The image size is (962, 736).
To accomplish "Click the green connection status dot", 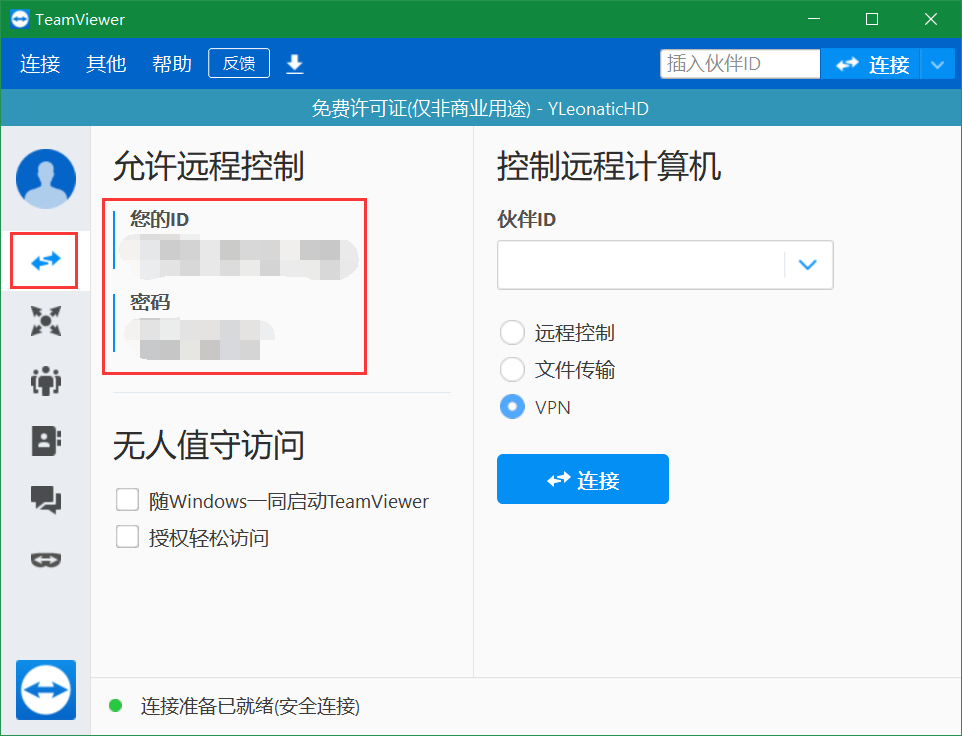I will tap(115, 705).
